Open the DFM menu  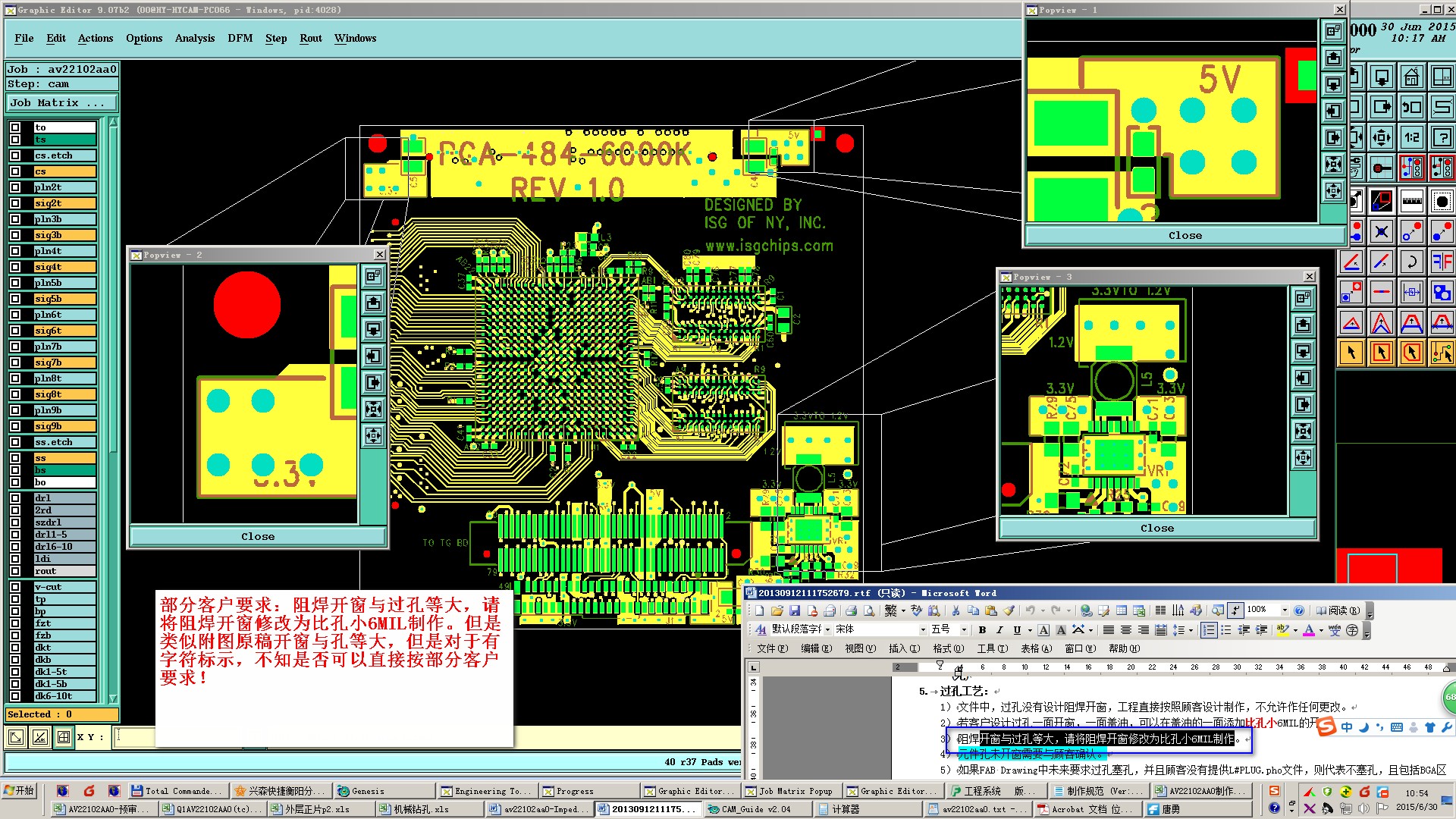tap(240, 38)
